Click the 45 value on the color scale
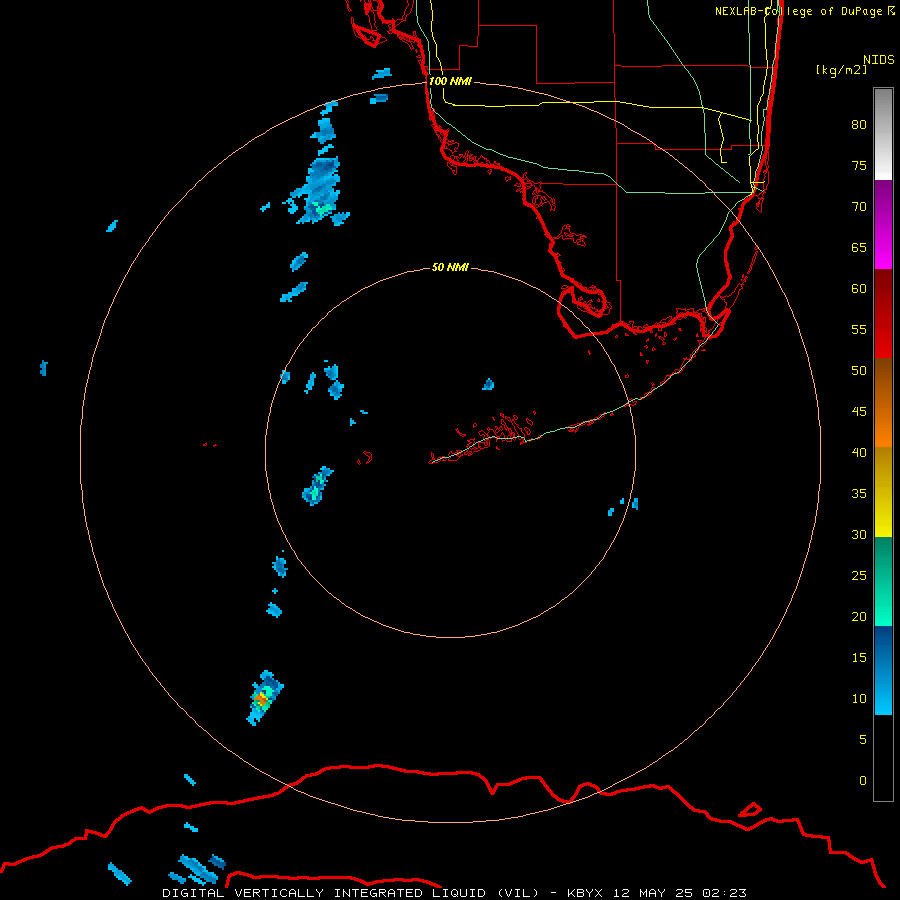 (859, 412)
